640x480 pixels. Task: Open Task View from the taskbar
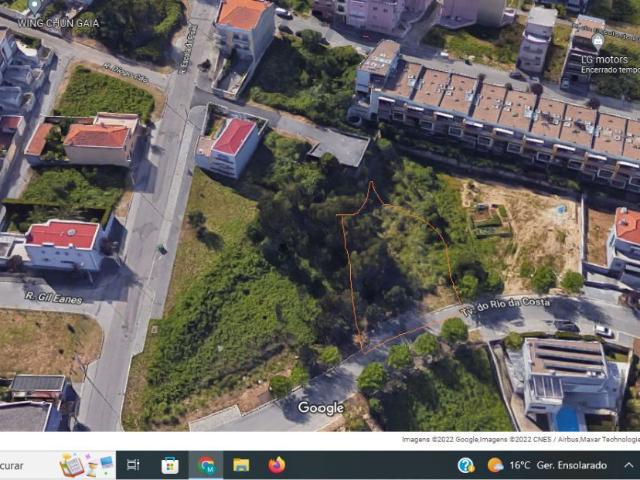coord(133,465)
